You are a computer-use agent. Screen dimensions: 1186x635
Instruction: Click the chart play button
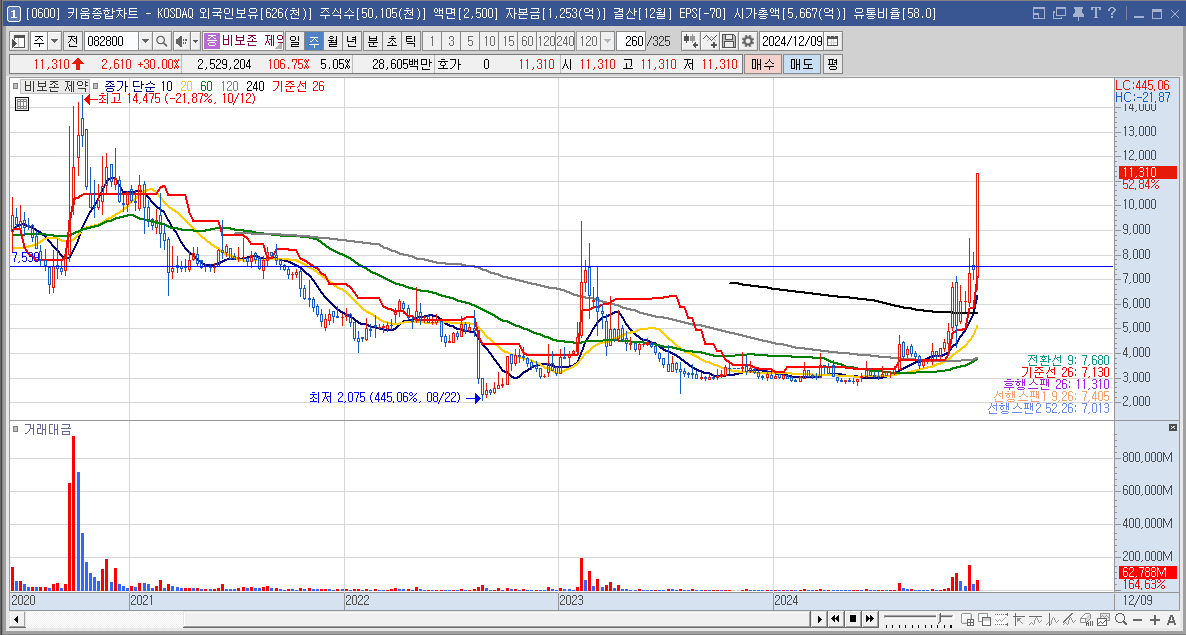(x=820, y=619)
